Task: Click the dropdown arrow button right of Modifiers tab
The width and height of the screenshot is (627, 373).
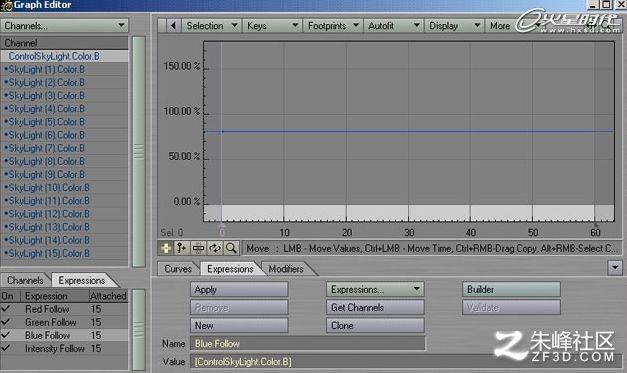Action: (615, 267)
